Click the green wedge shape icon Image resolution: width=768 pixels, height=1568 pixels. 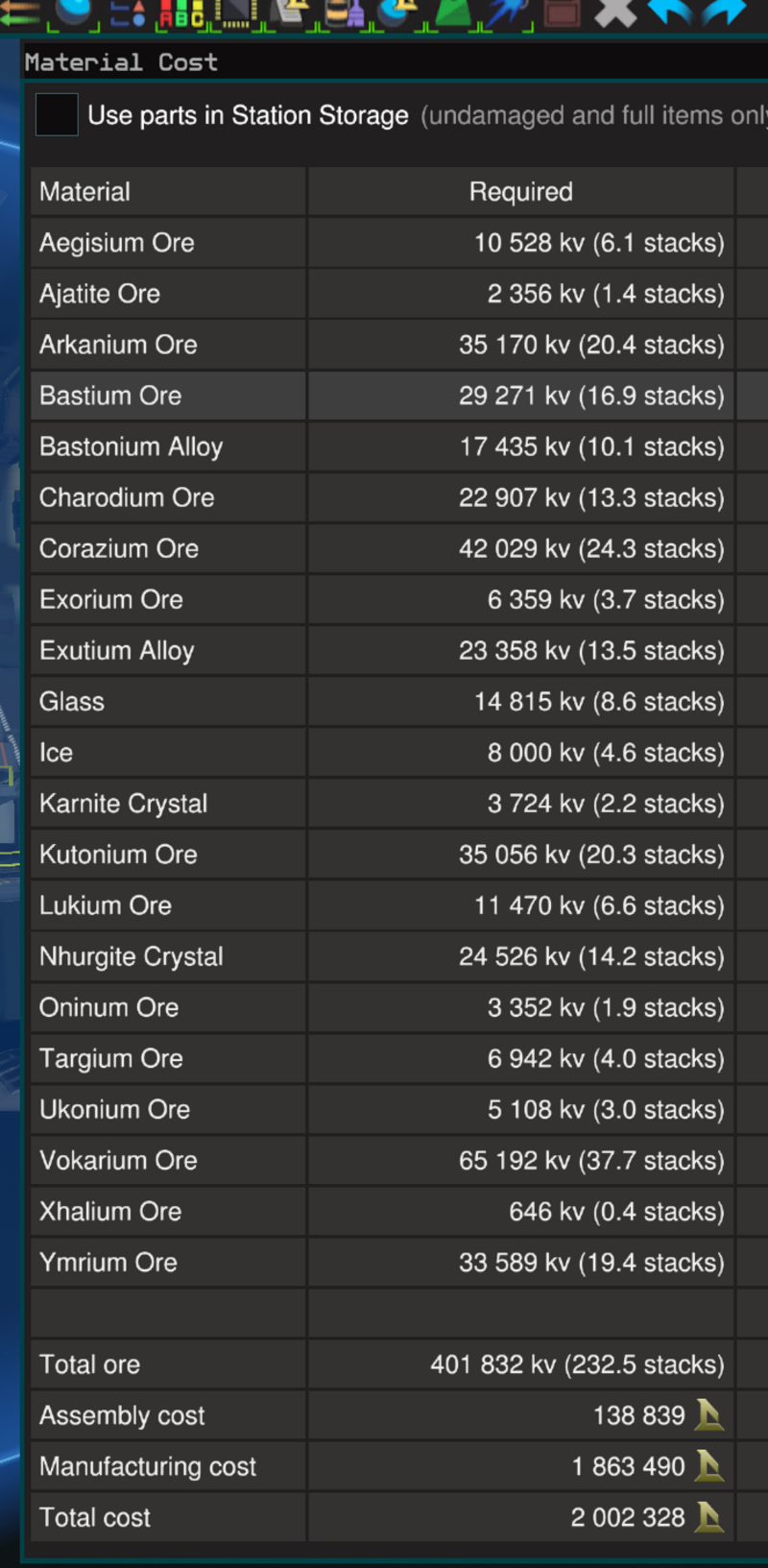click(453, 12)
